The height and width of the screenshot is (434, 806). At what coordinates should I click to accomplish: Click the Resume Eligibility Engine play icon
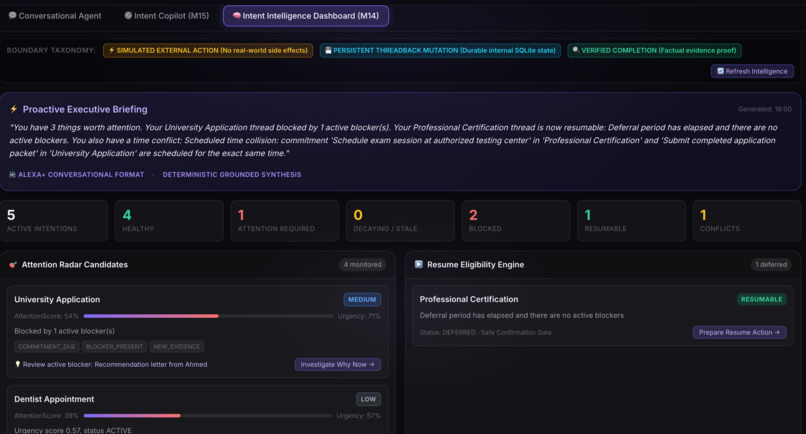tap(418, 264)
